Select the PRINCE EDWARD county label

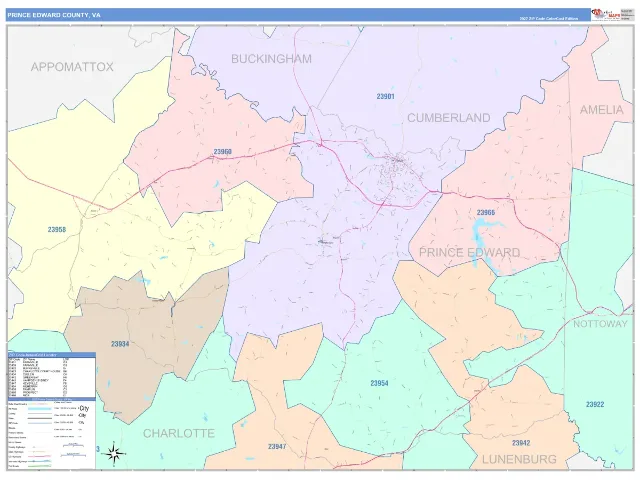469,252
